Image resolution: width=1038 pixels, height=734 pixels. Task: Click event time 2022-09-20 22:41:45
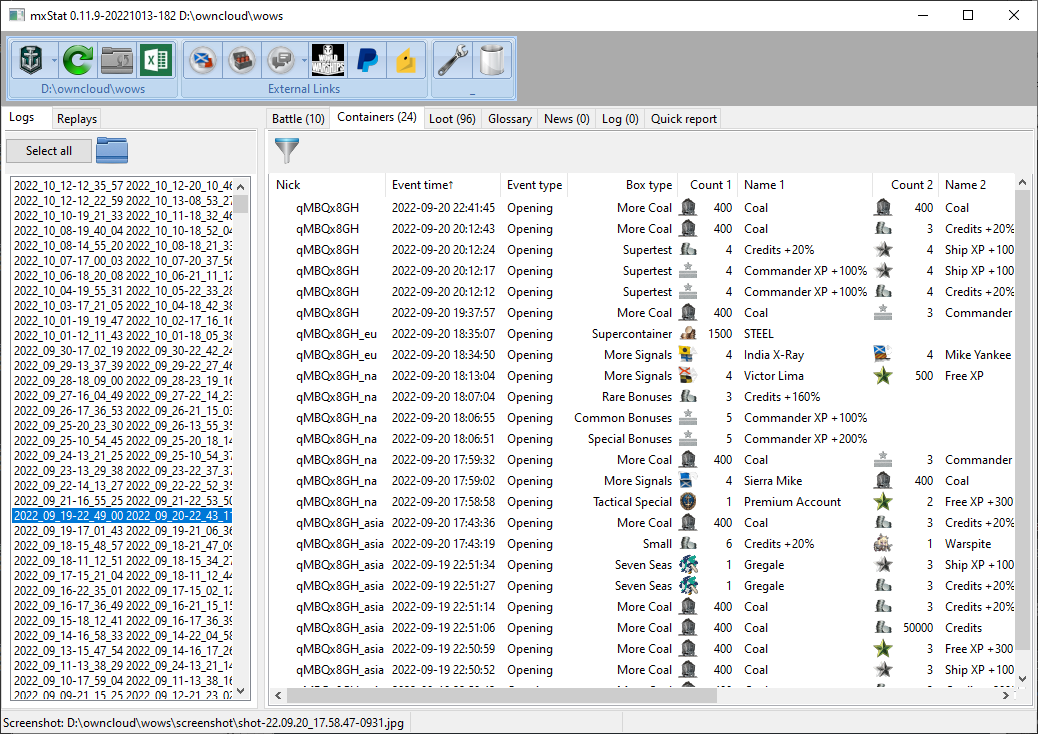[443, 207]
